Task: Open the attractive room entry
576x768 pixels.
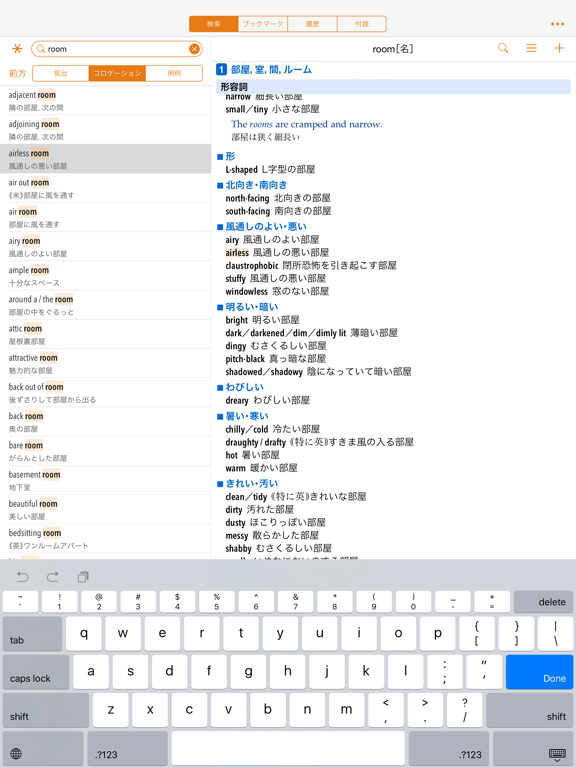Action: (105, 363)
